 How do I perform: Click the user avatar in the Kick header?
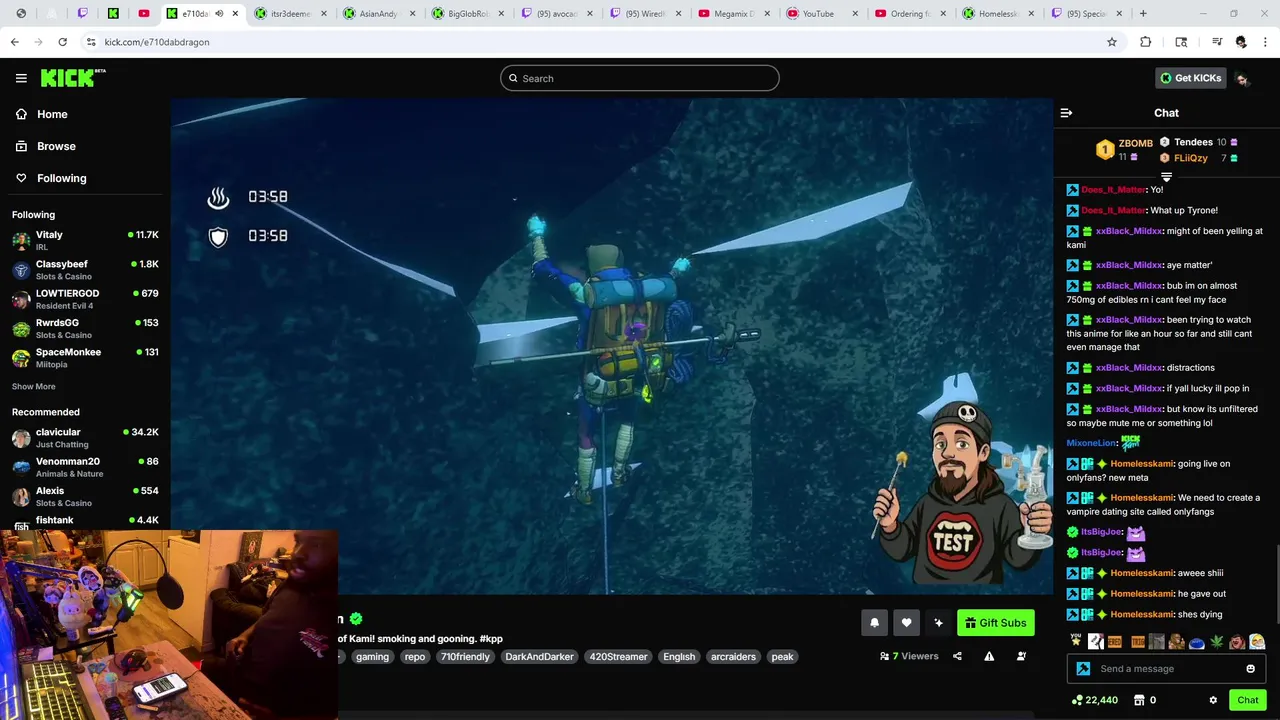tap(1242, 79)
